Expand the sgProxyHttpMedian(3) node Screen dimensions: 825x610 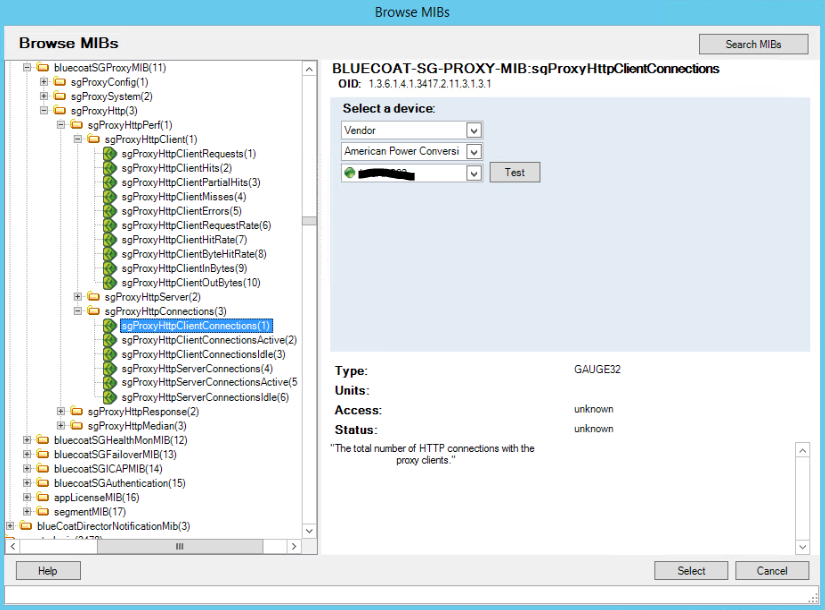click(61, 426)
